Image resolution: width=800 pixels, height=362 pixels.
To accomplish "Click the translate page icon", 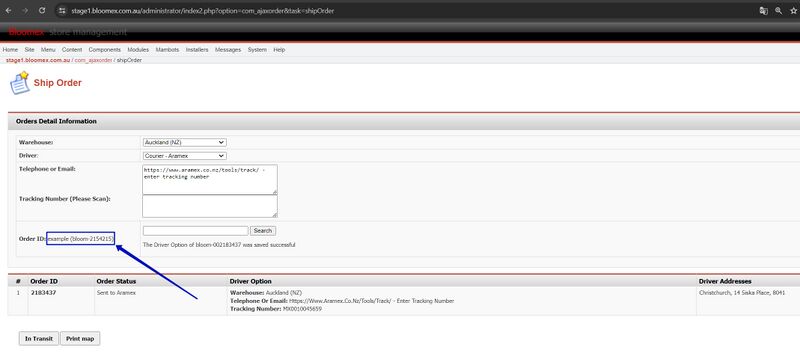I will tap(763, 10).
